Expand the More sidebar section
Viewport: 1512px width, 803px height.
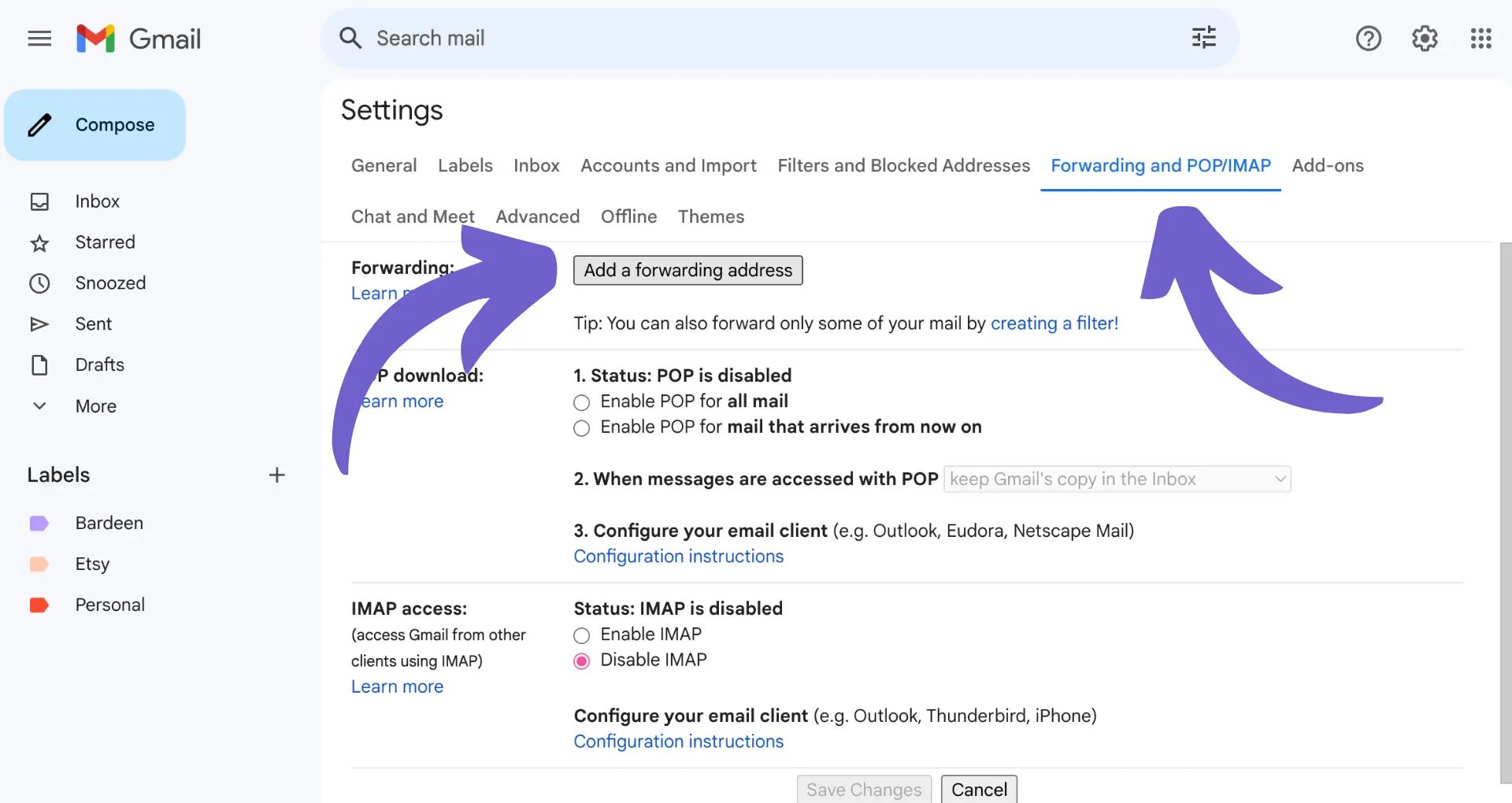tap(39, 406)
